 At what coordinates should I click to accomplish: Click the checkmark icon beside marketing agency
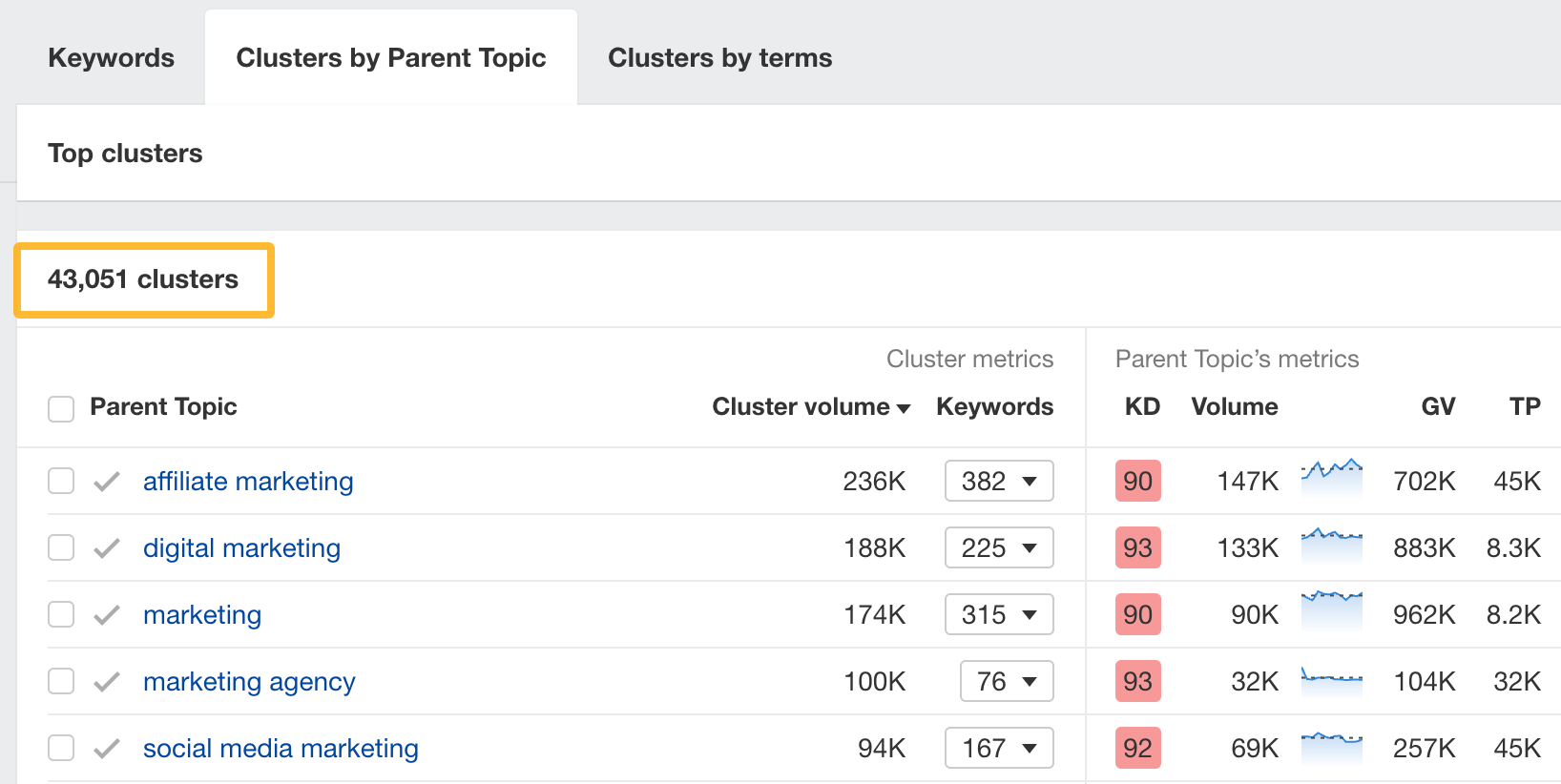click(x=107, y=682)
